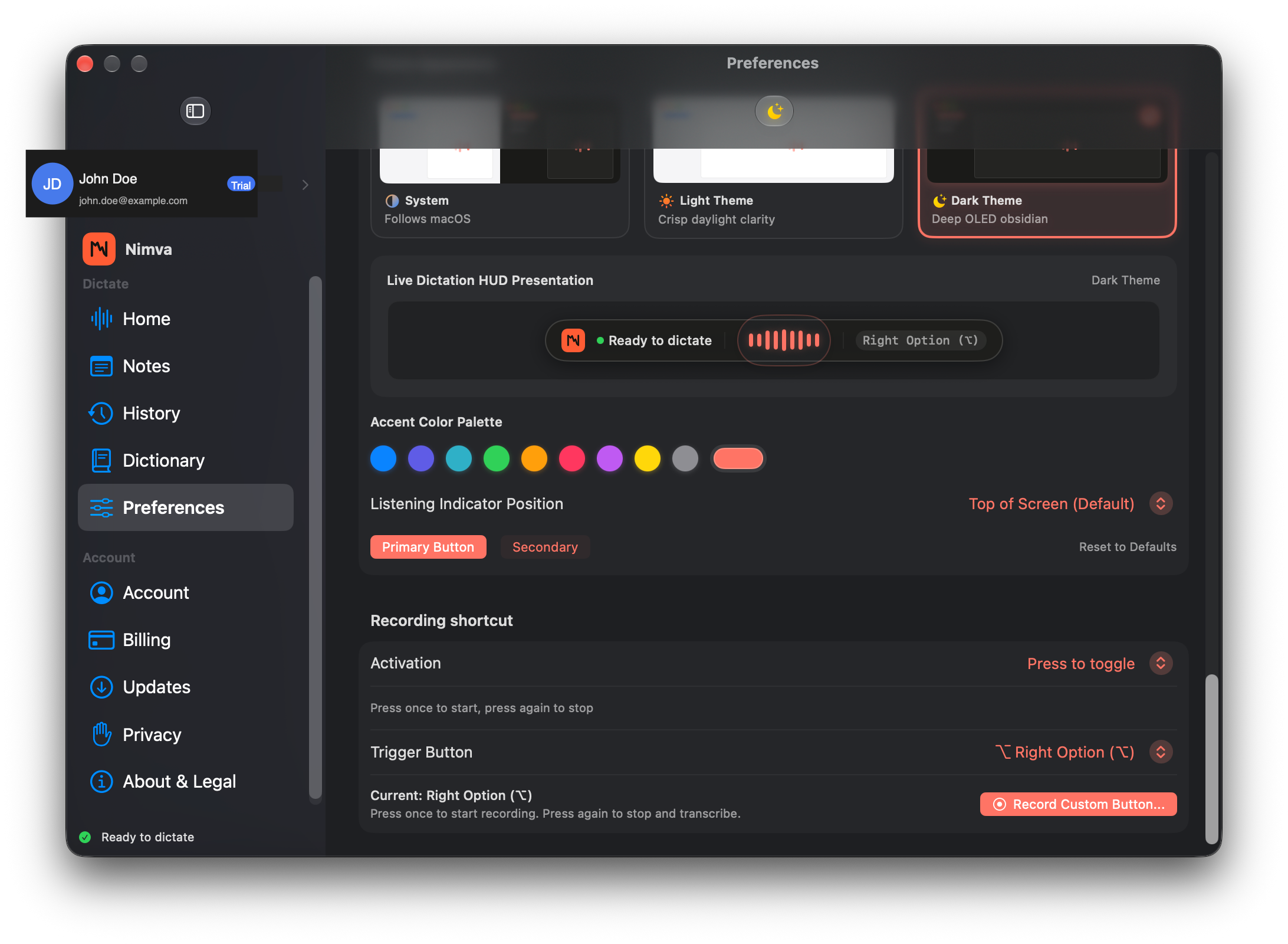The height and width of the screenshot is (944, 1288).
Task: Click the Nimva logo in sidebar
Action: click(x=99, y=249)
